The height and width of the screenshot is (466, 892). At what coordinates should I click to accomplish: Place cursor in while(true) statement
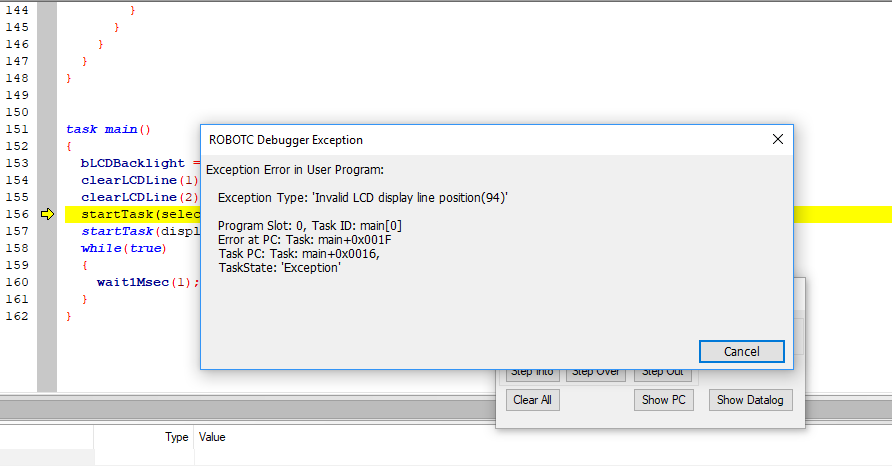click(123, 248)
